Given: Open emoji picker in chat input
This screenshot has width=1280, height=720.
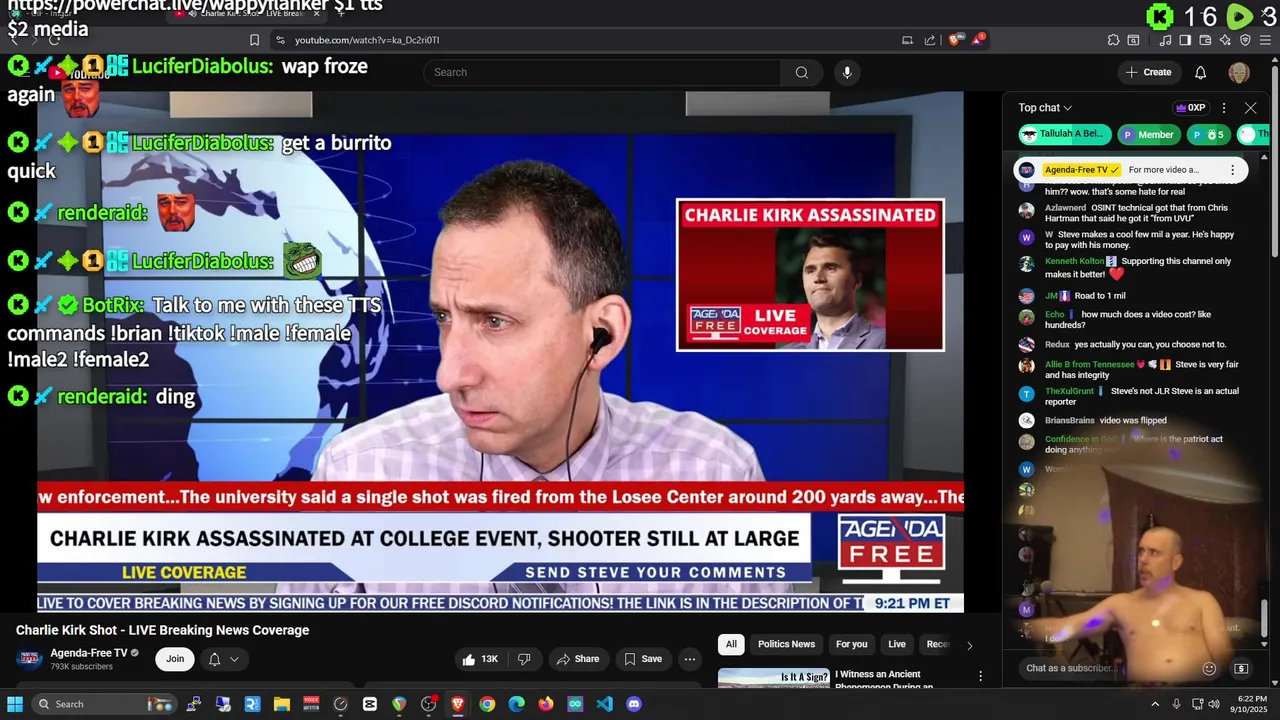Looking at the screenshot, I should (x=1209, y=668).
